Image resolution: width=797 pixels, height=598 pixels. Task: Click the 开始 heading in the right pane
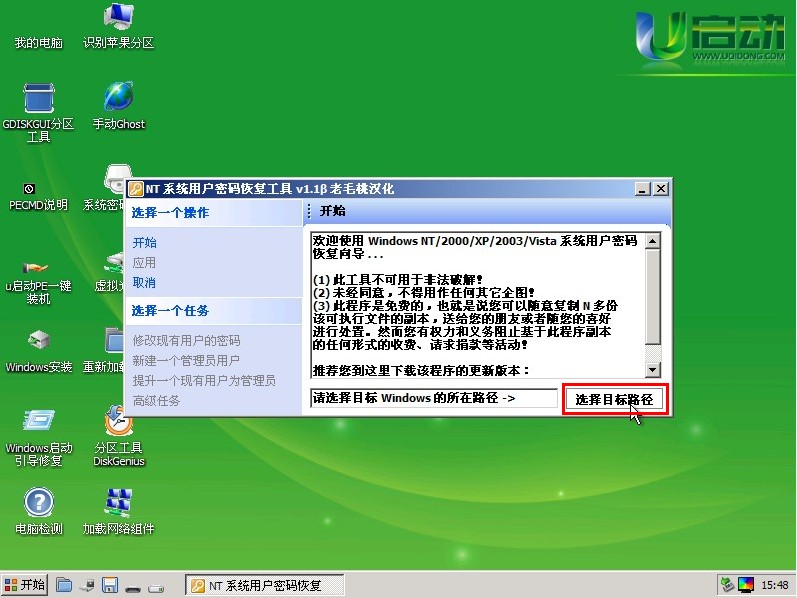click(x=332, y=211)
